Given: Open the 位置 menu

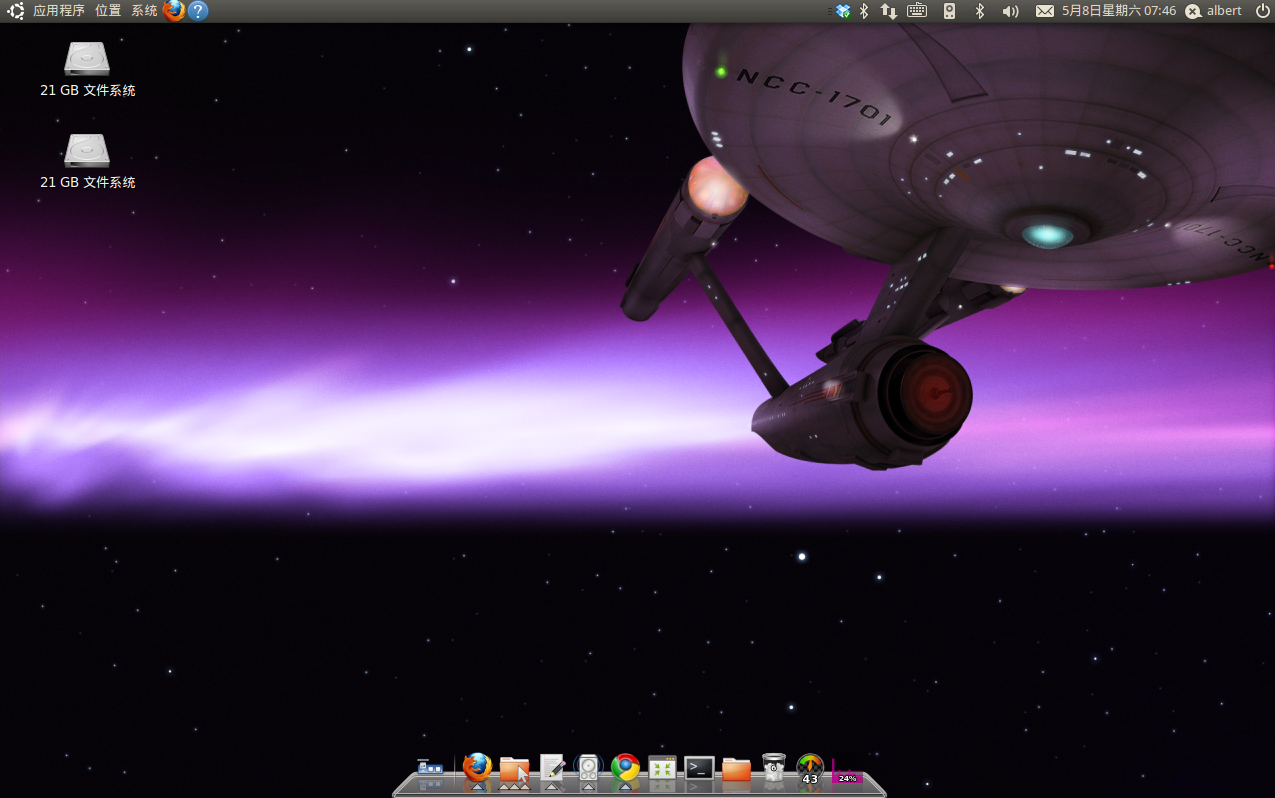Looking at the screenshot, I should [108, 11].
